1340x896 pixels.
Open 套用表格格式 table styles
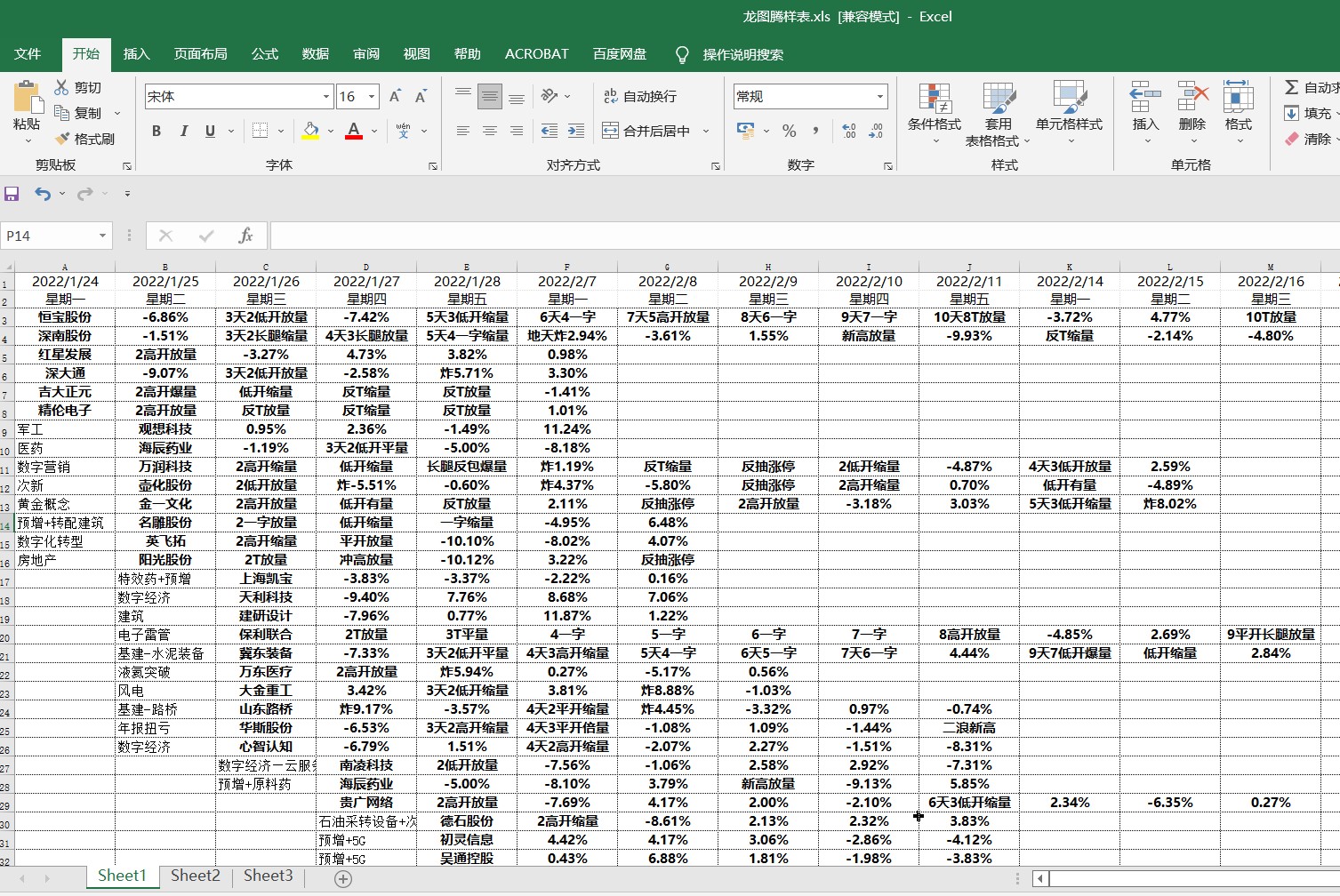click(998, 114)
